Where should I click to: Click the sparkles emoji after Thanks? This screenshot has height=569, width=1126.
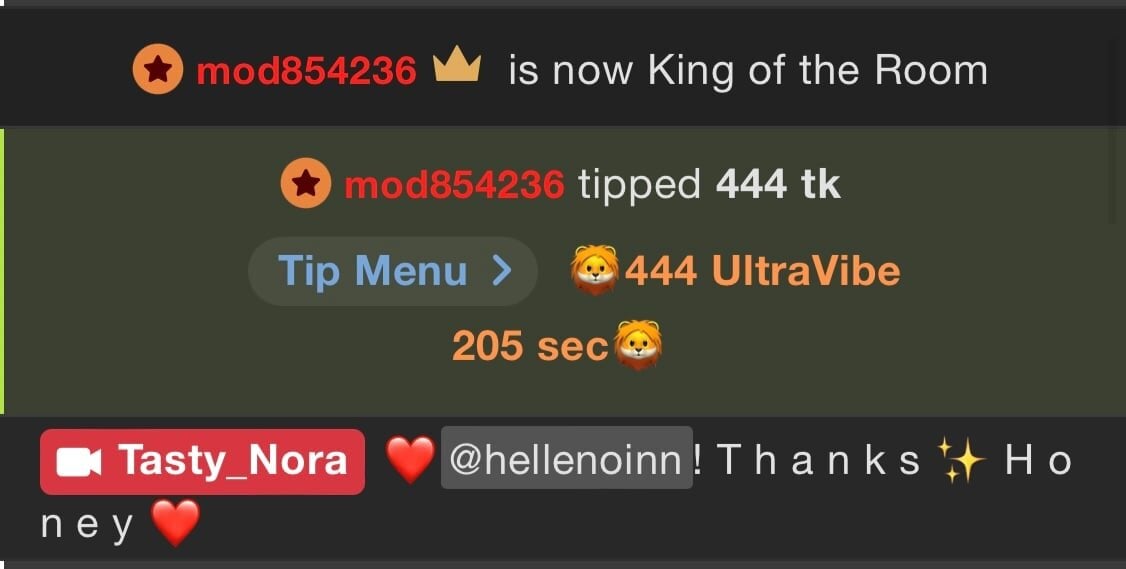tap(962, 460)
